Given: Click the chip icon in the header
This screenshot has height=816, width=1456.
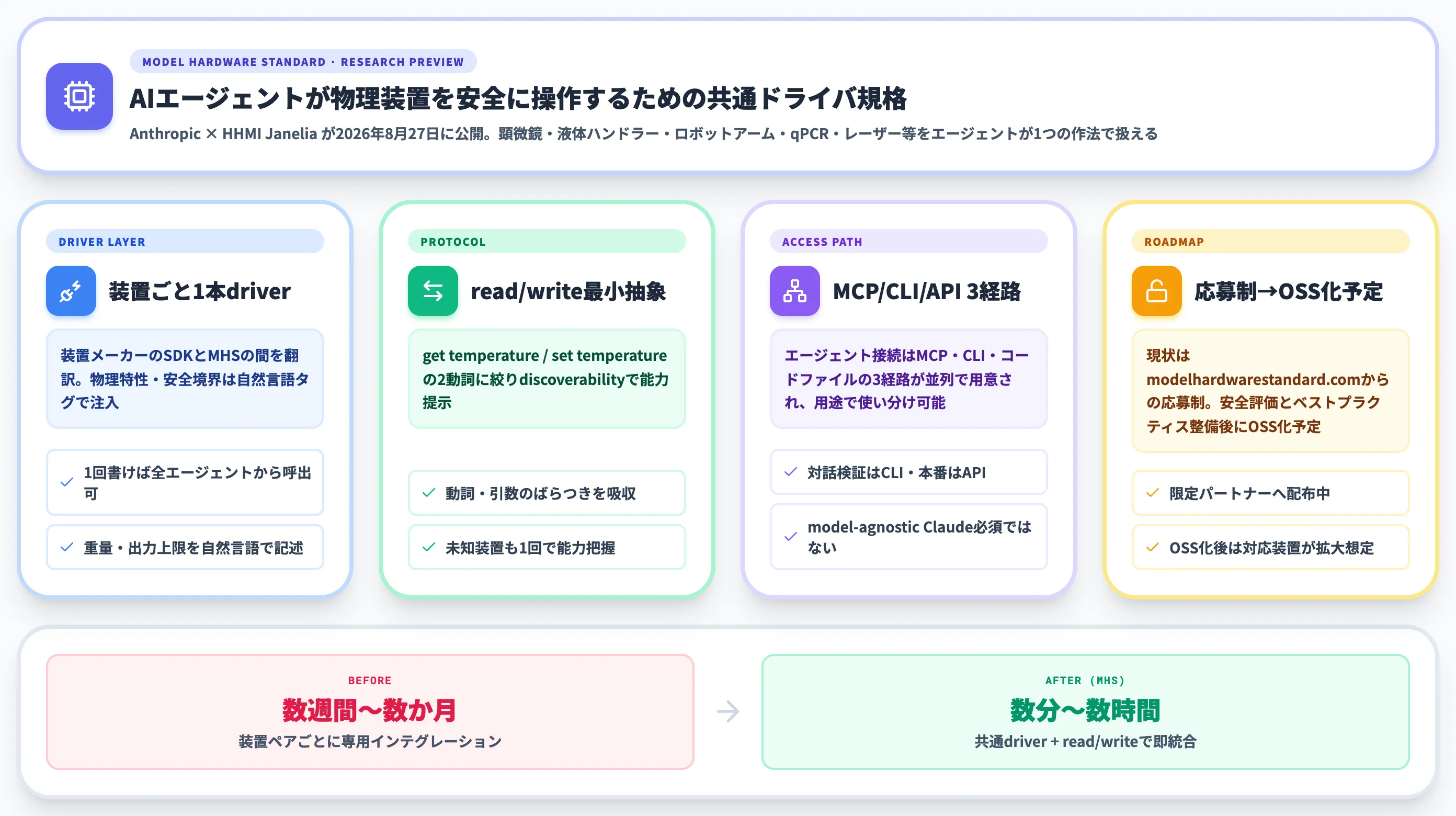Looking at the screenshot, I should tap(79, 96).
